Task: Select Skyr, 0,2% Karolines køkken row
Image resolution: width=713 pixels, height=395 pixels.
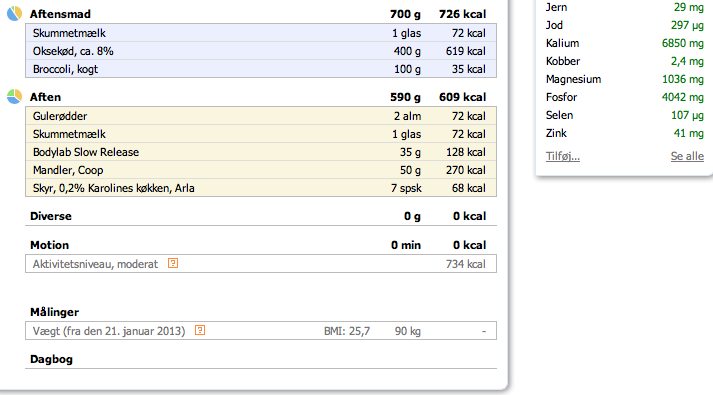Action: coord(261,188)
